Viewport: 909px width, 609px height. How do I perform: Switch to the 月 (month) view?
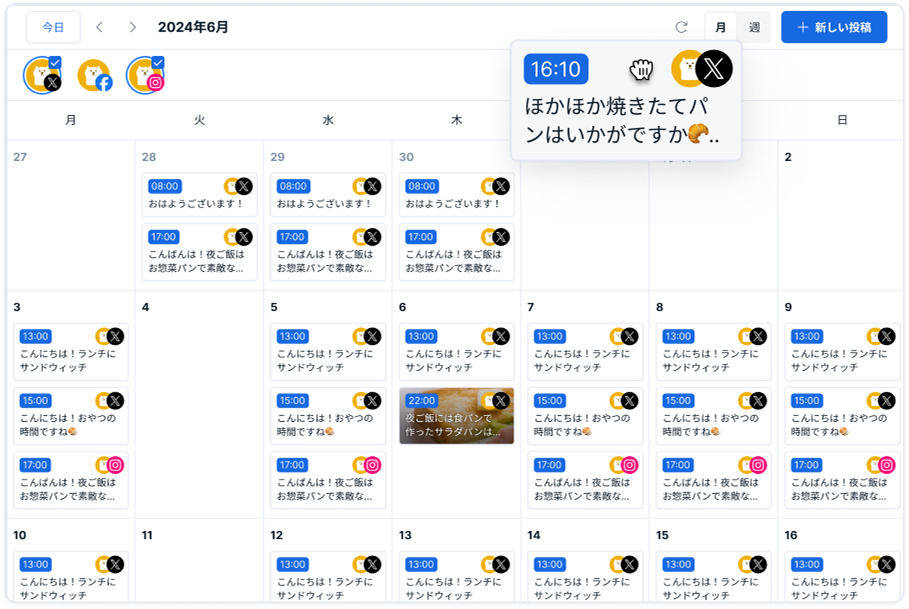tap(721, 28)
